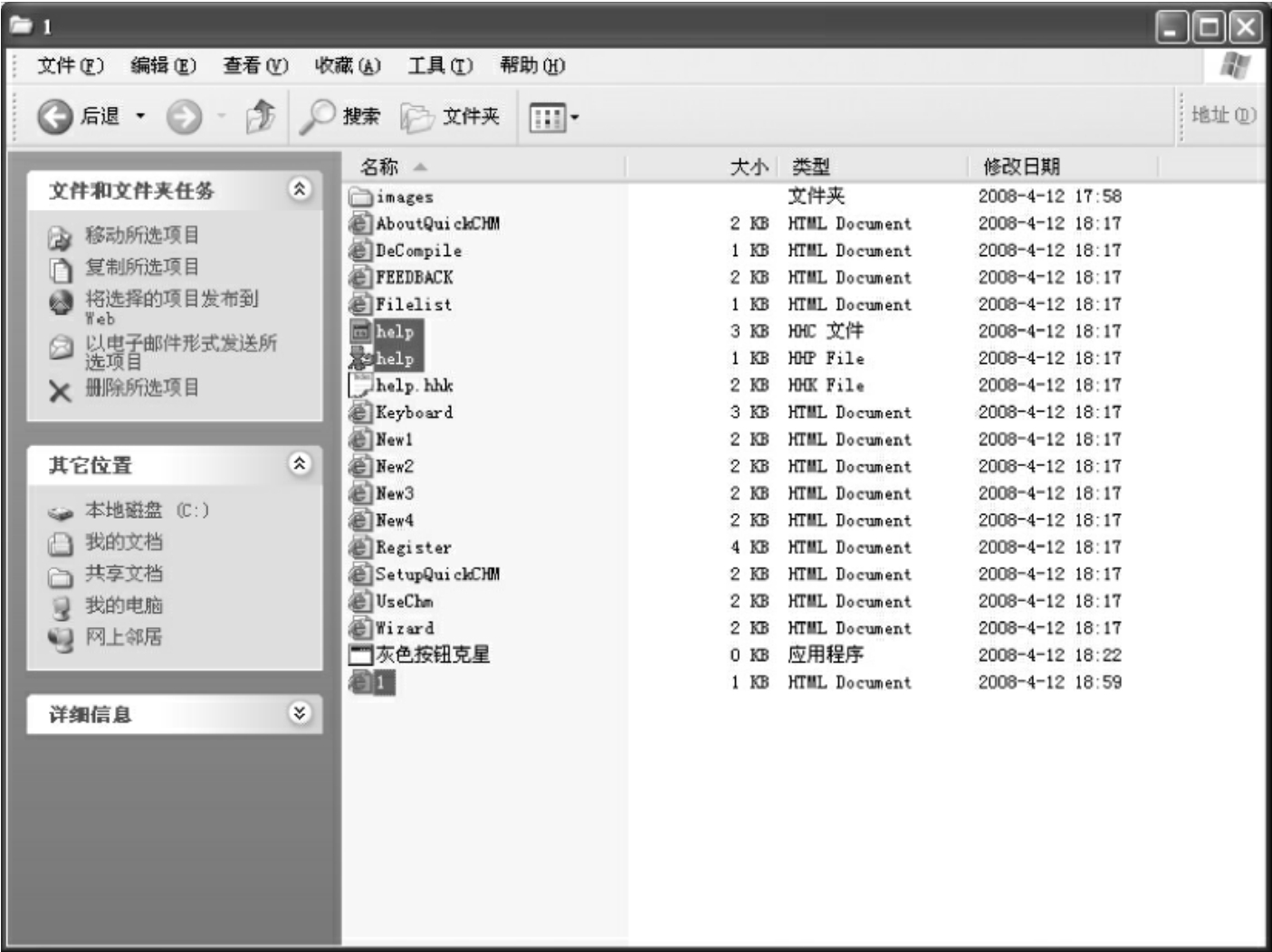This screenshot has height=952, width=1272.
Task: Click the 4 KB size cell
Action: point(750,547)
